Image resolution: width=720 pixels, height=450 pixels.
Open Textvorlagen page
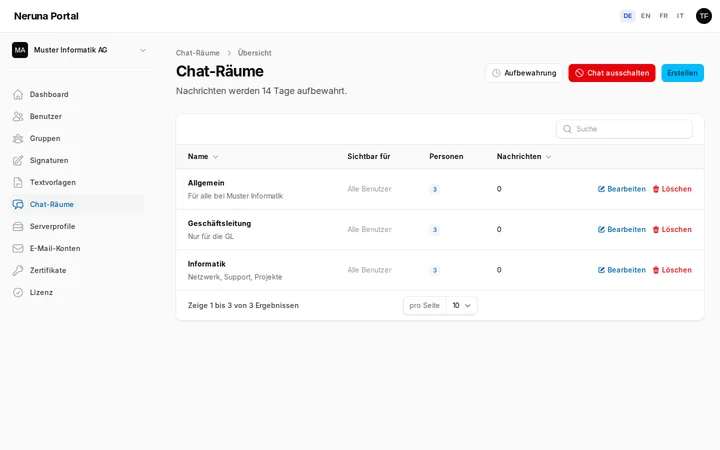[x=76, y=183]
